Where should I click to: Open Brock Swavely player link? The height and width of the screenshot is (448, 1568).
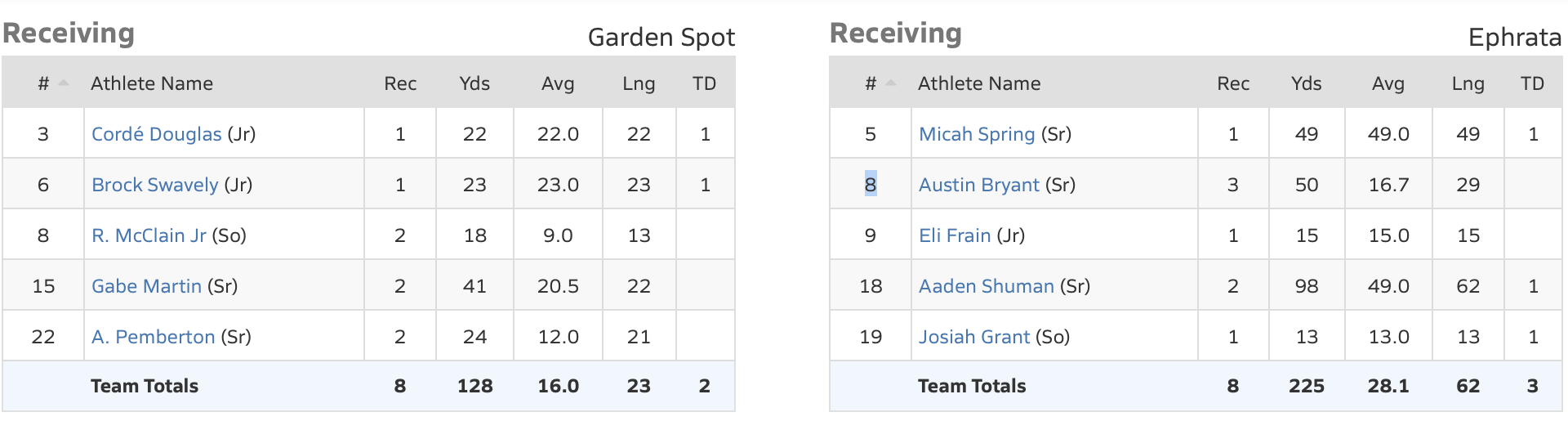tap(154, 185)
